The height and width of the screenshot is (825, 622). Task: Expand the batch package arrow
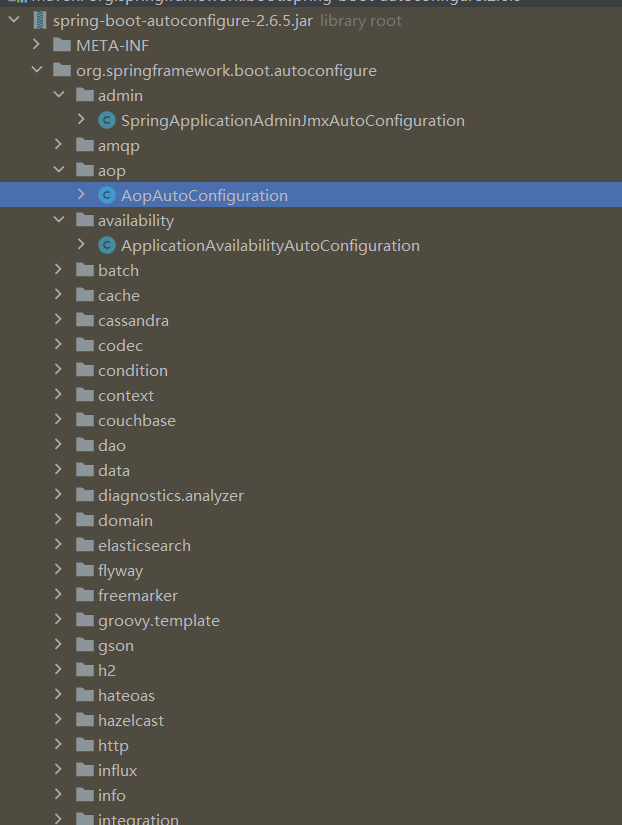(59, 271)
